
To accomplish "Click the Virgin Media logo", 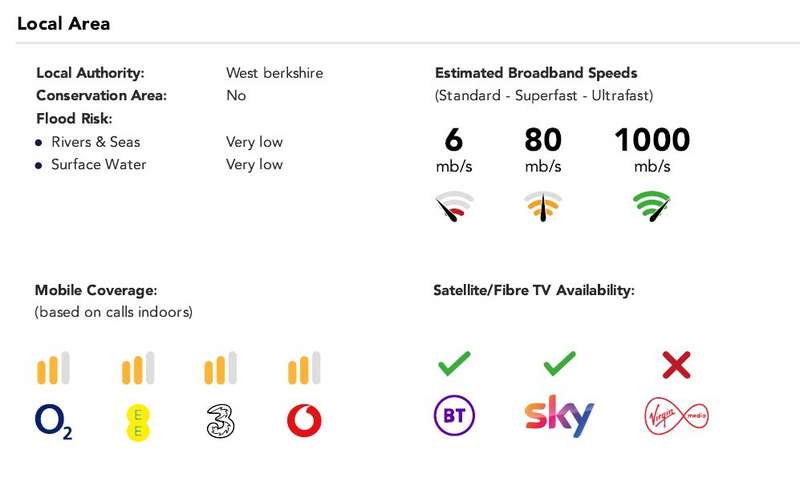I will pos(677,416).
